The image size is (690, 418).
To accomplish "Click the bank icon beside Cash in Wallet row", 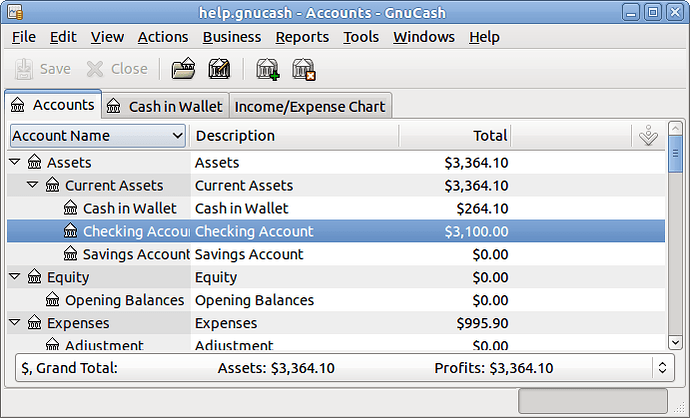I will click(70, 208).
